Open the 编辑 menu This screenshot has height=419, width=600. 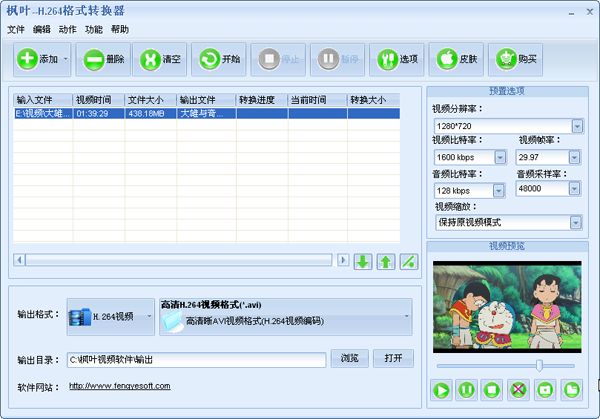[x=42, y=29]
